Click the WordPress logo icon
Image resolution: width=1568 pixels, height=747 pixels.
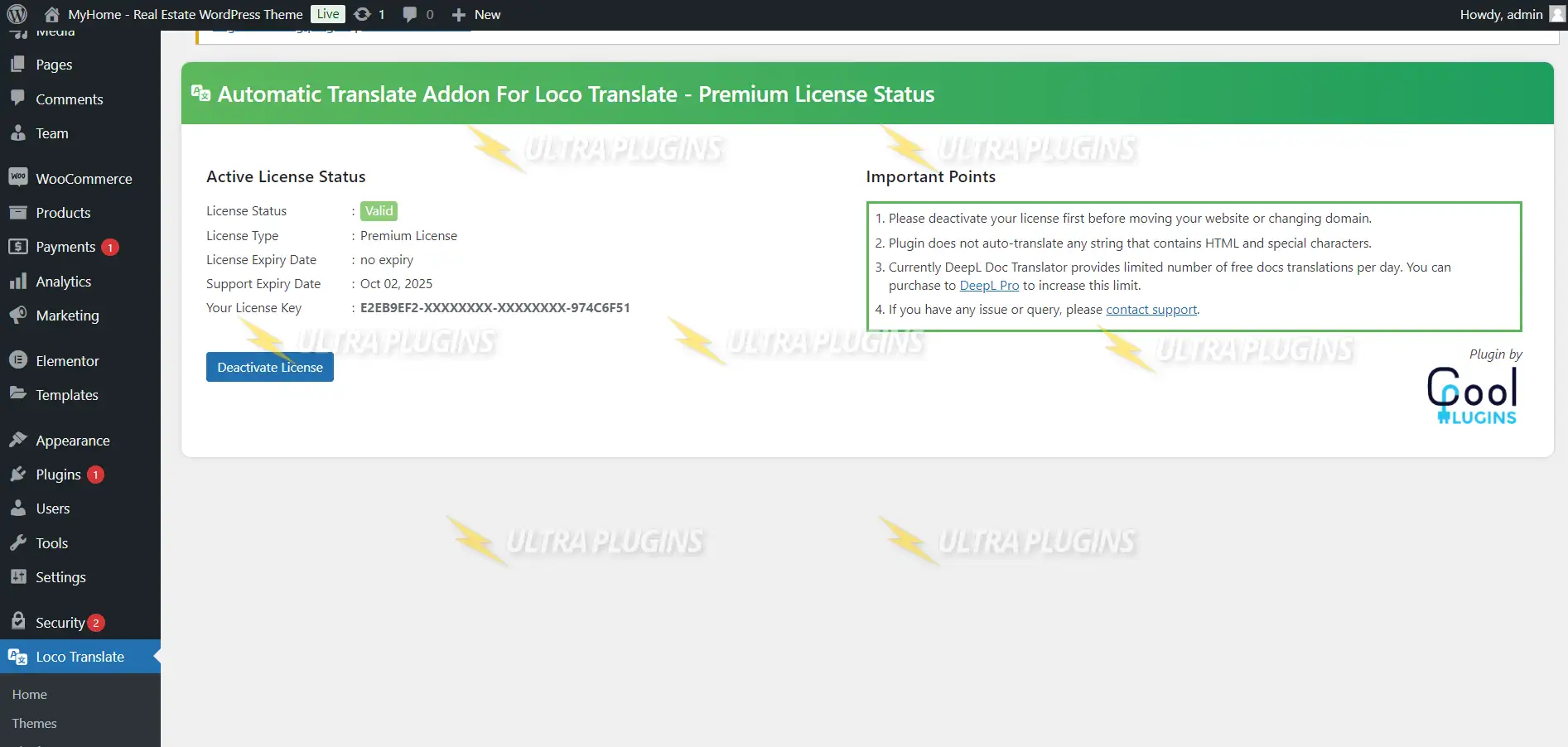click(x=17, y=14)
